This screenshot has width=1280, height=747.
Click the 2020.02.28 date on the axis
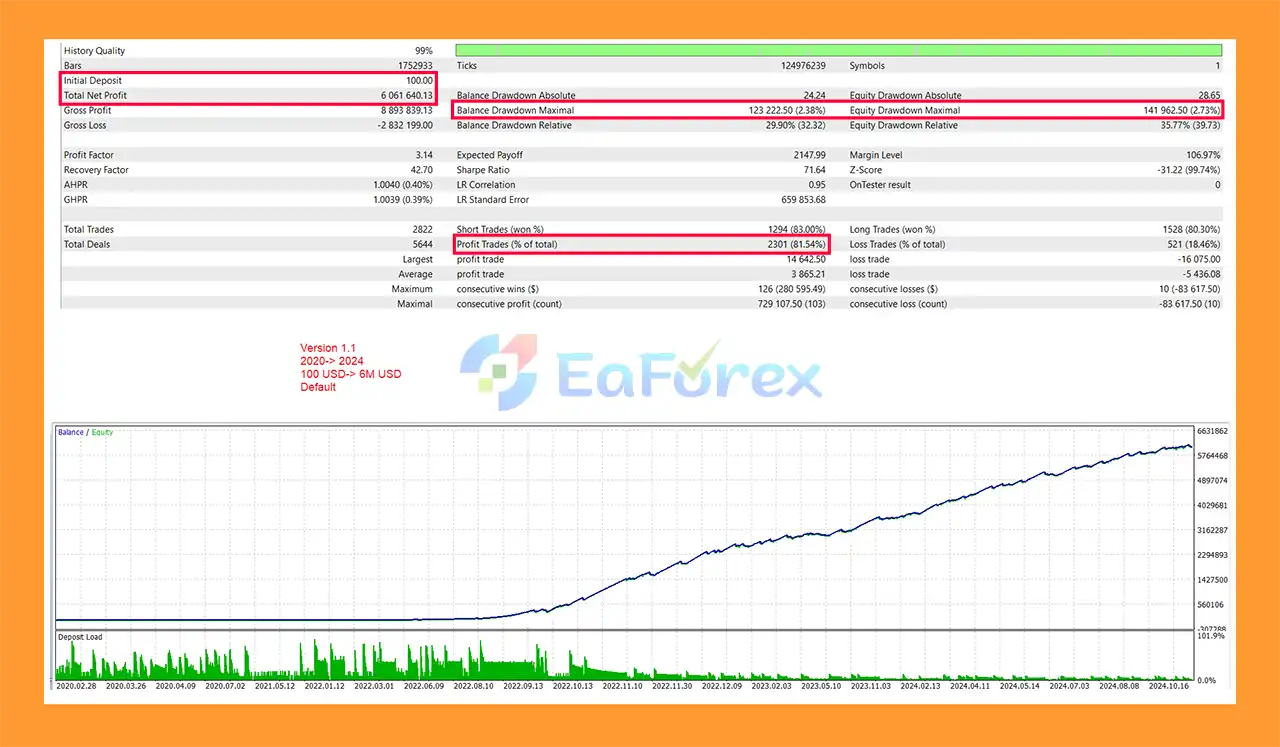(77, 687)
